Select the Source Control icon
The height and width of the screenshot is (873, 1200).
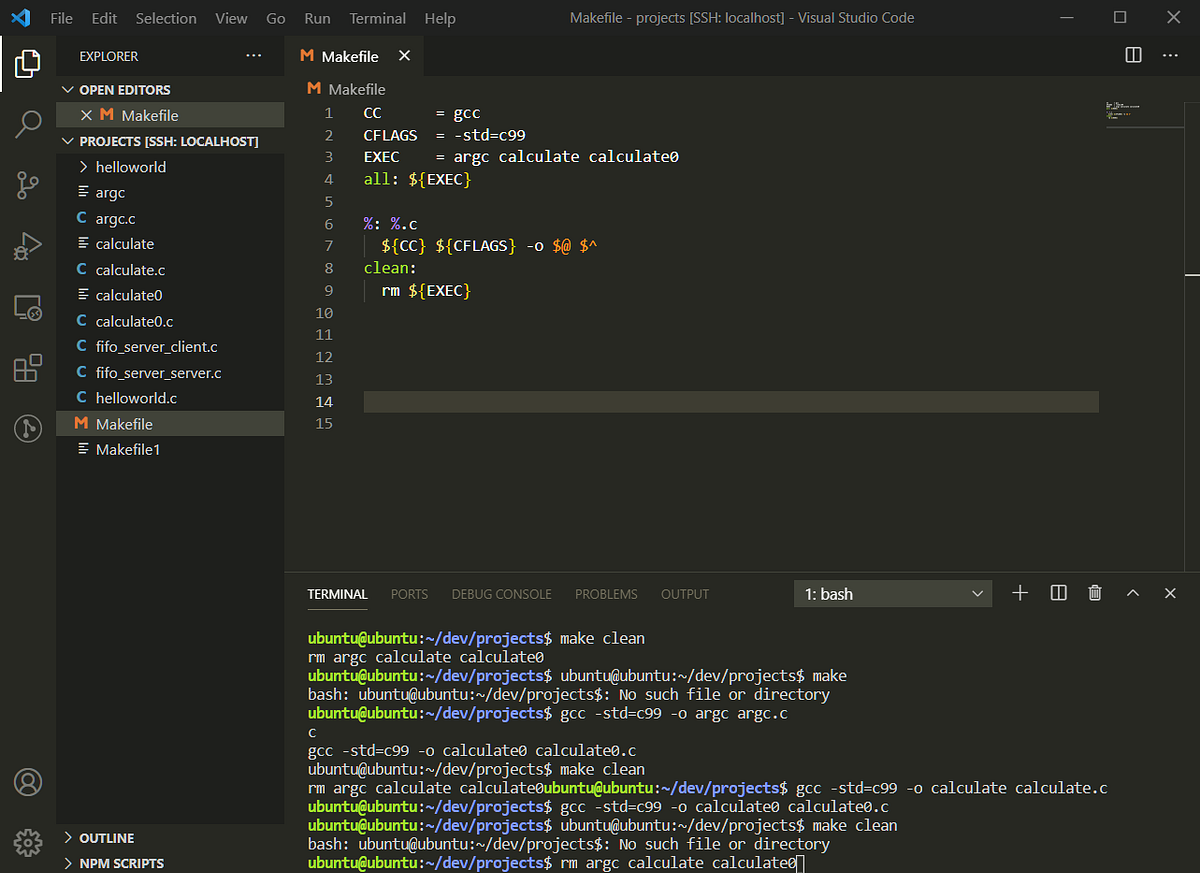[x=27, y=185]
